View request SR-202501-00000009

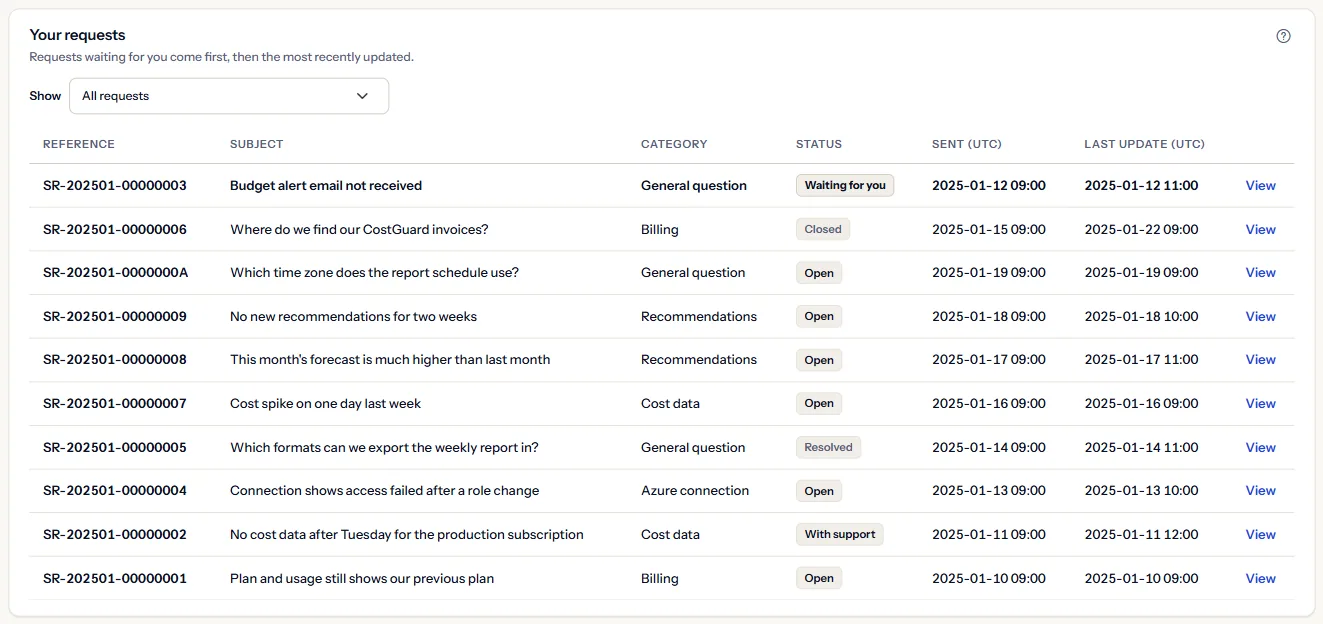point(1260,316)
